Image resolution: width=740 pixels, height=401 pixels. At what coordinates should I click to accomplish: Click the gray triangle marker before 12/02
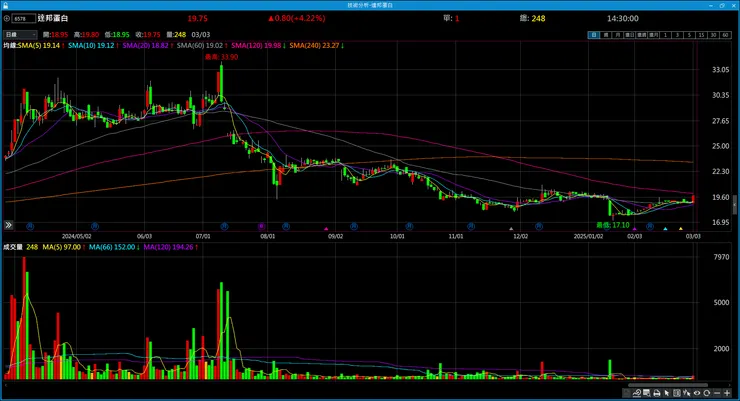point(511,229)
